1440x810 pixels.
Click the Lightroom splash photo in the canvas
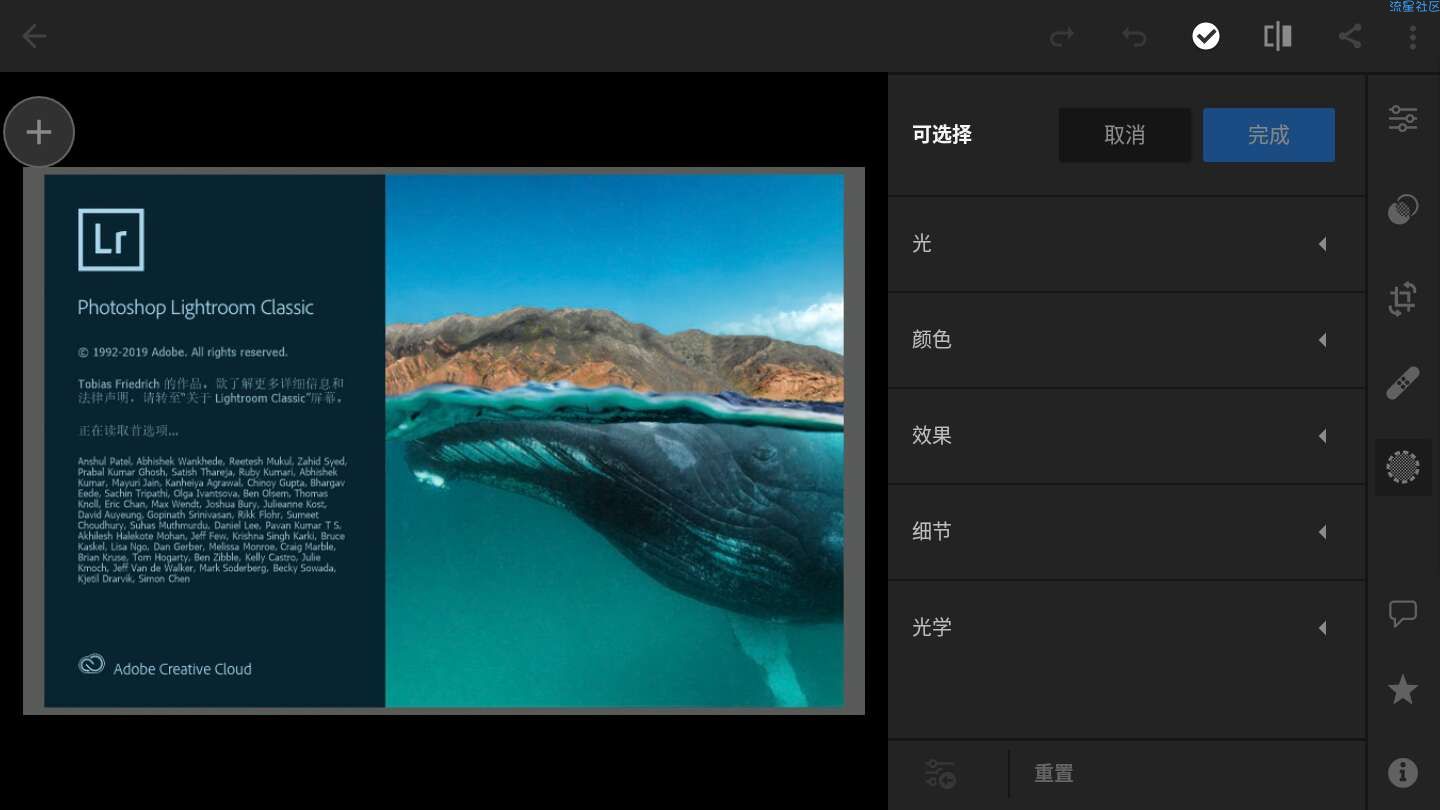click(444, 441)
